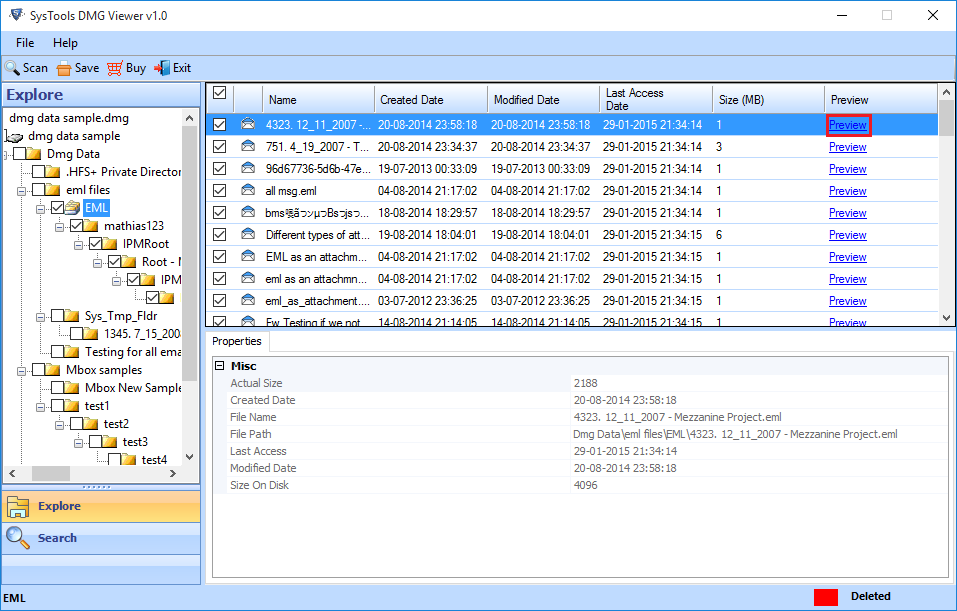Click the Exit toolbar icon
This screenshot has height=611, width=957.
pos(162,68)
